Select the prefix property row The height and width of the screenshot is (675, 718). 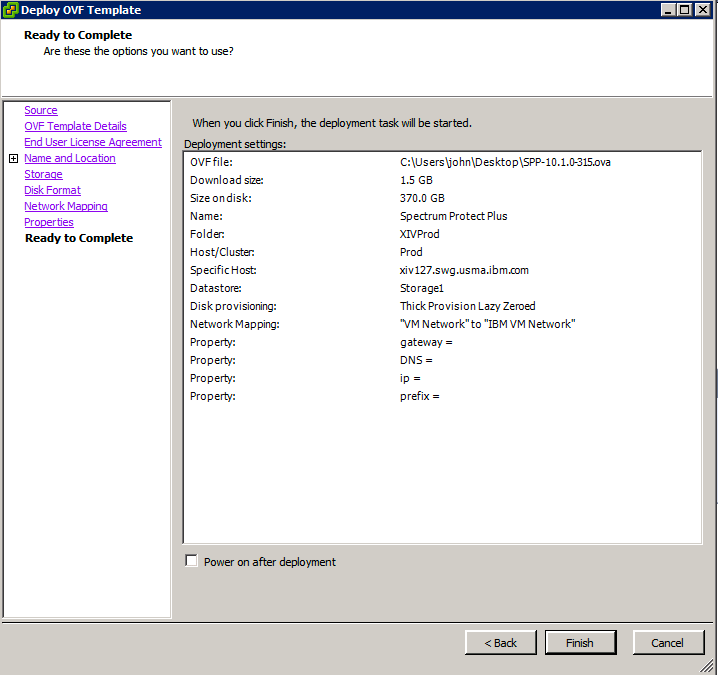point(442,396)
